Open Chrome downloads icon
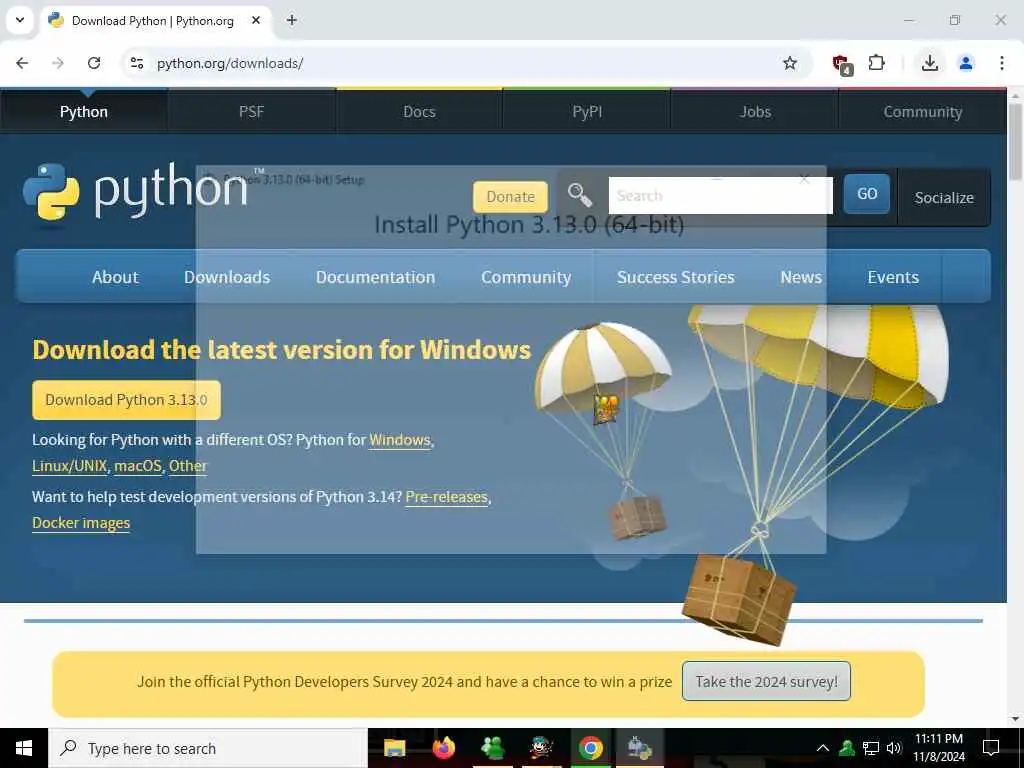The width and height of the screenshot is (1024, 768). tap(929, 63)
